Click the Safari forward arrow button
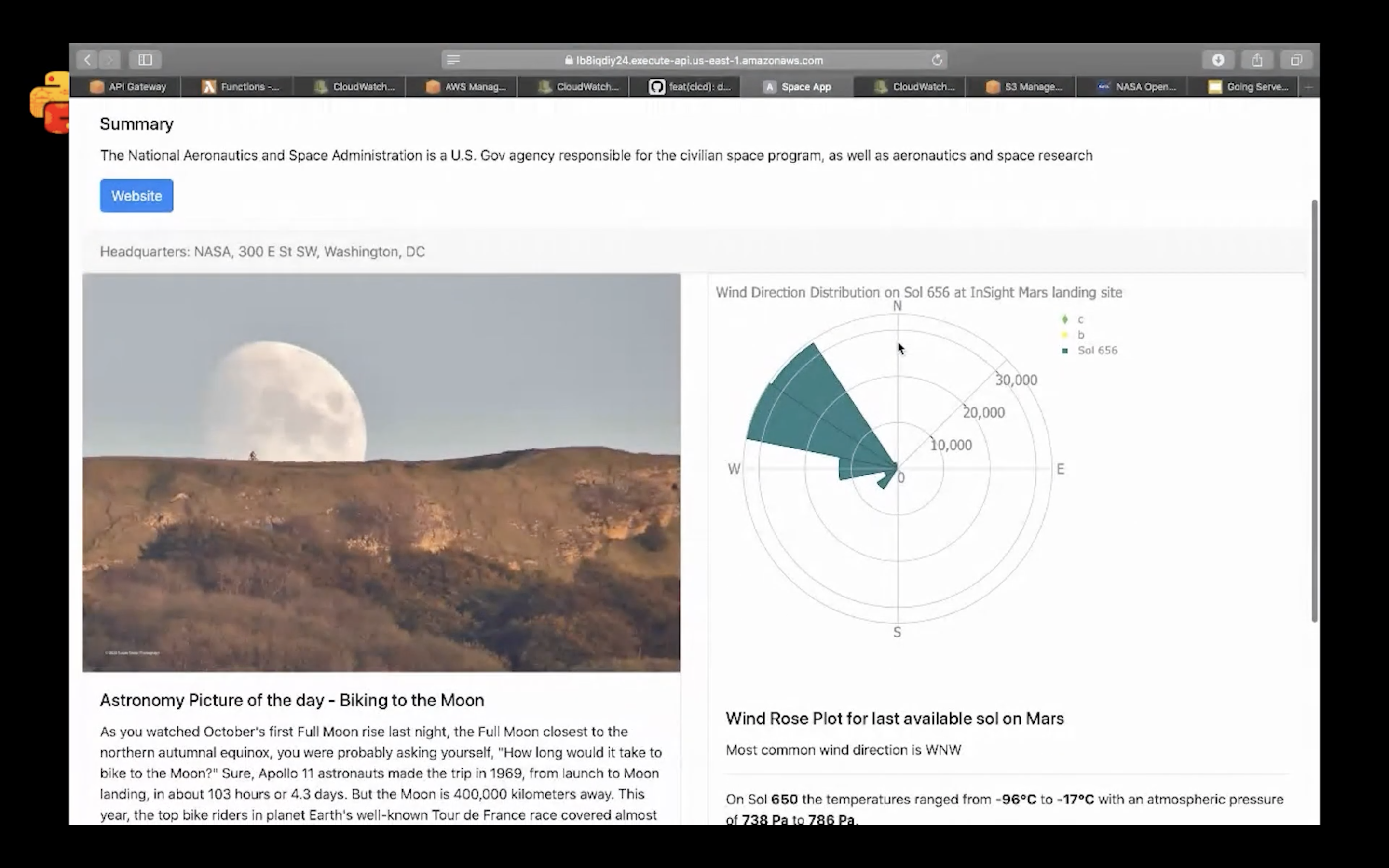 pyautogui.click(x=109, y=60)
